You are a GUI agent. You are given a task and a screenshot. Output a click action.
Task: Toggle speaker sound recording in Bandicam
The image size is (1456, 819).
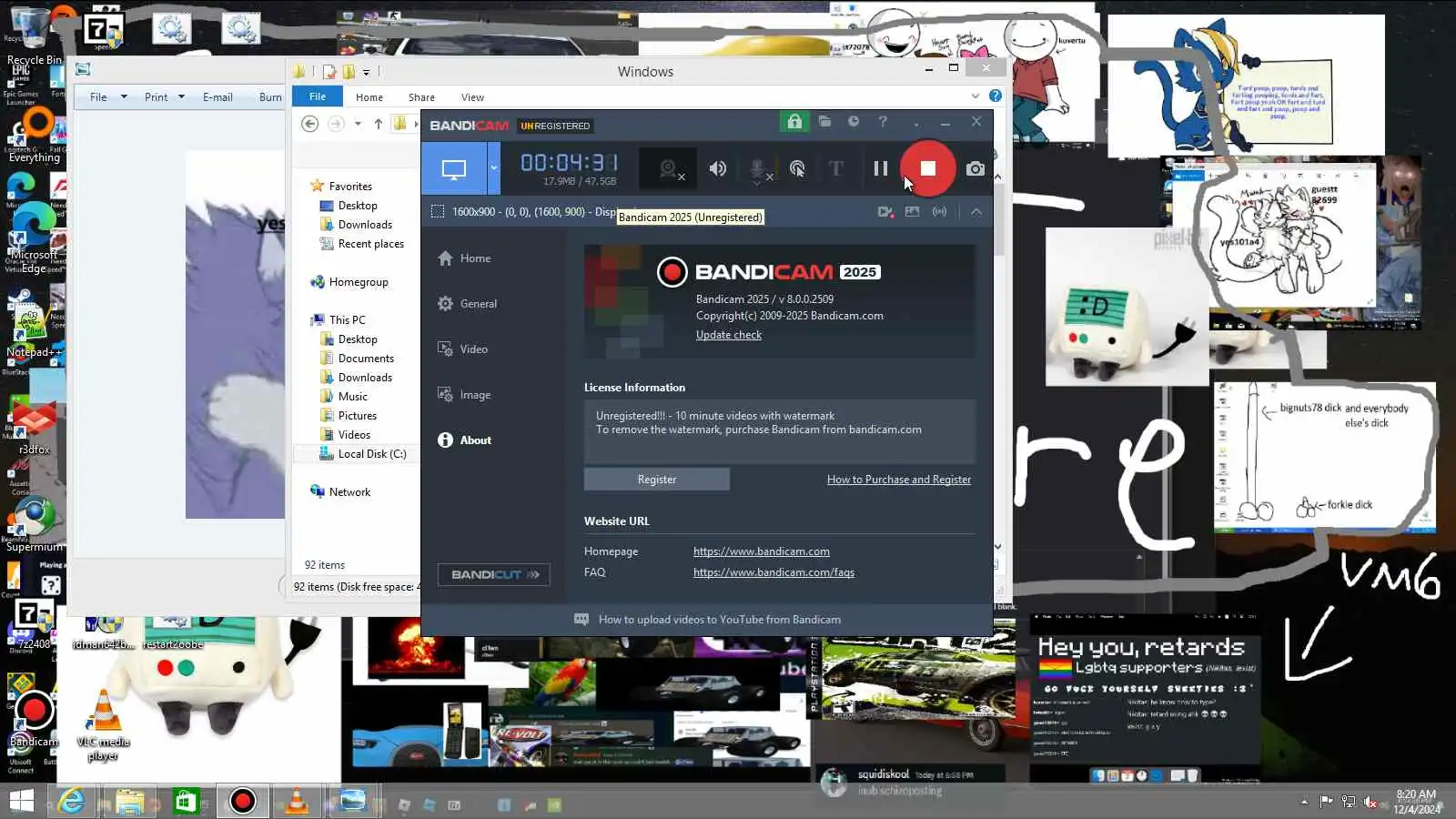click(718, 168)
